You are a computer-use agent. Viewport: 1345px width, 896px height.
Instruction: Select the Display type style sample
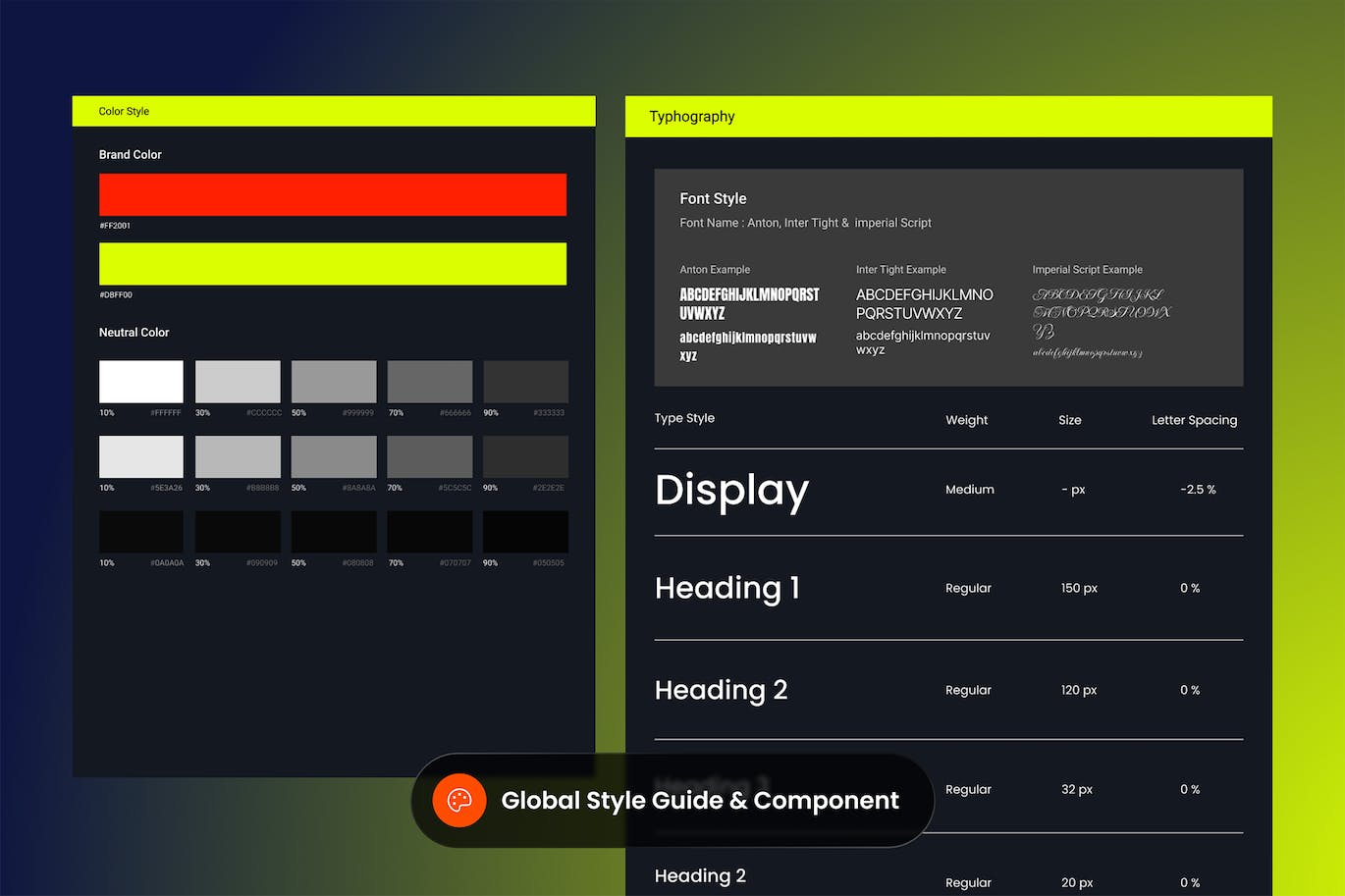click(732, 490)
